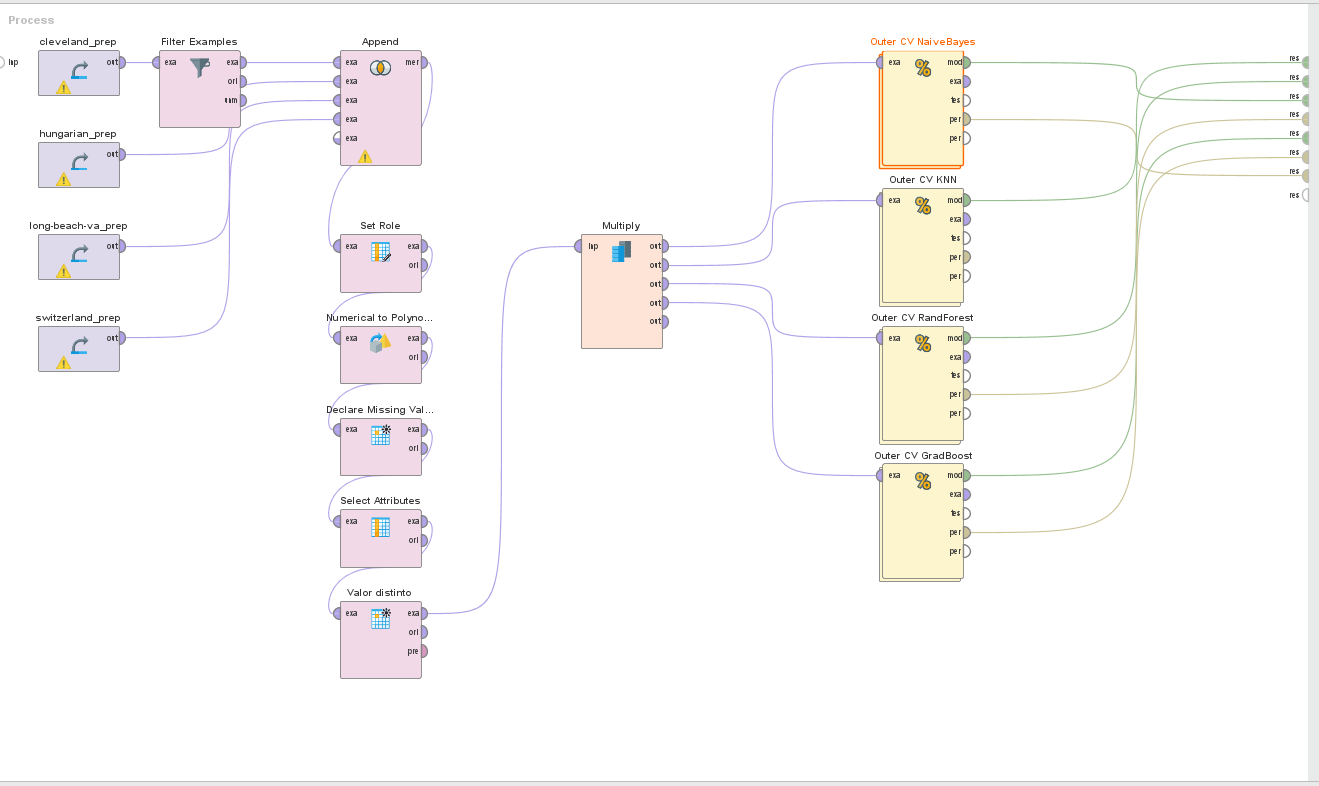Click the Set Role operator icon
The width and height of the screenshot is (1319, 786).
pyautogui.click(x=380, y=252)
